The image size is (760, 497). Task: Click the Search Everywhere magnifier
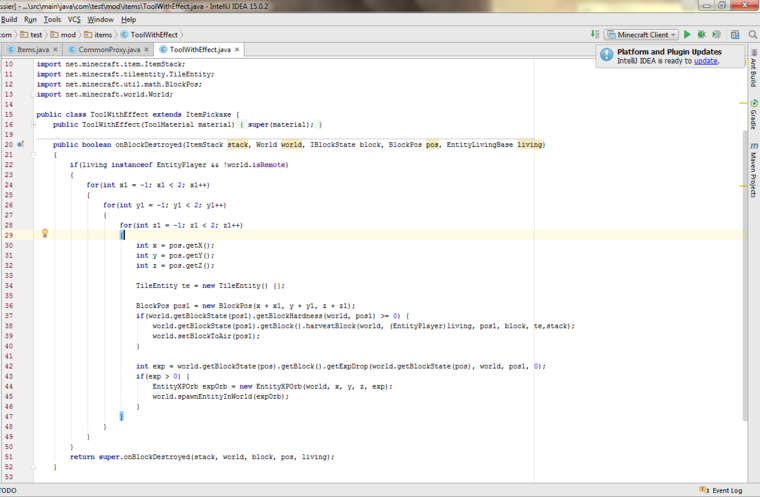[752, 34]
